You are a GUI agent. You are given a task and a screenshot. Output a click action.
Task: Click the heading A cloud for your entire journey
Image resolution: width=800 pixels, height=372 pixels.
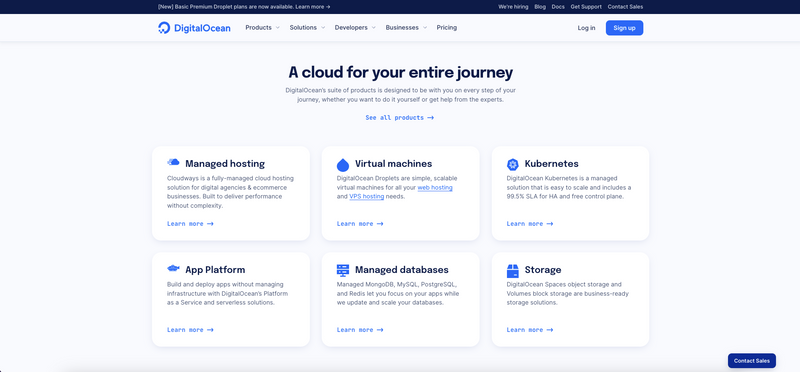click(x=401, y=72)
